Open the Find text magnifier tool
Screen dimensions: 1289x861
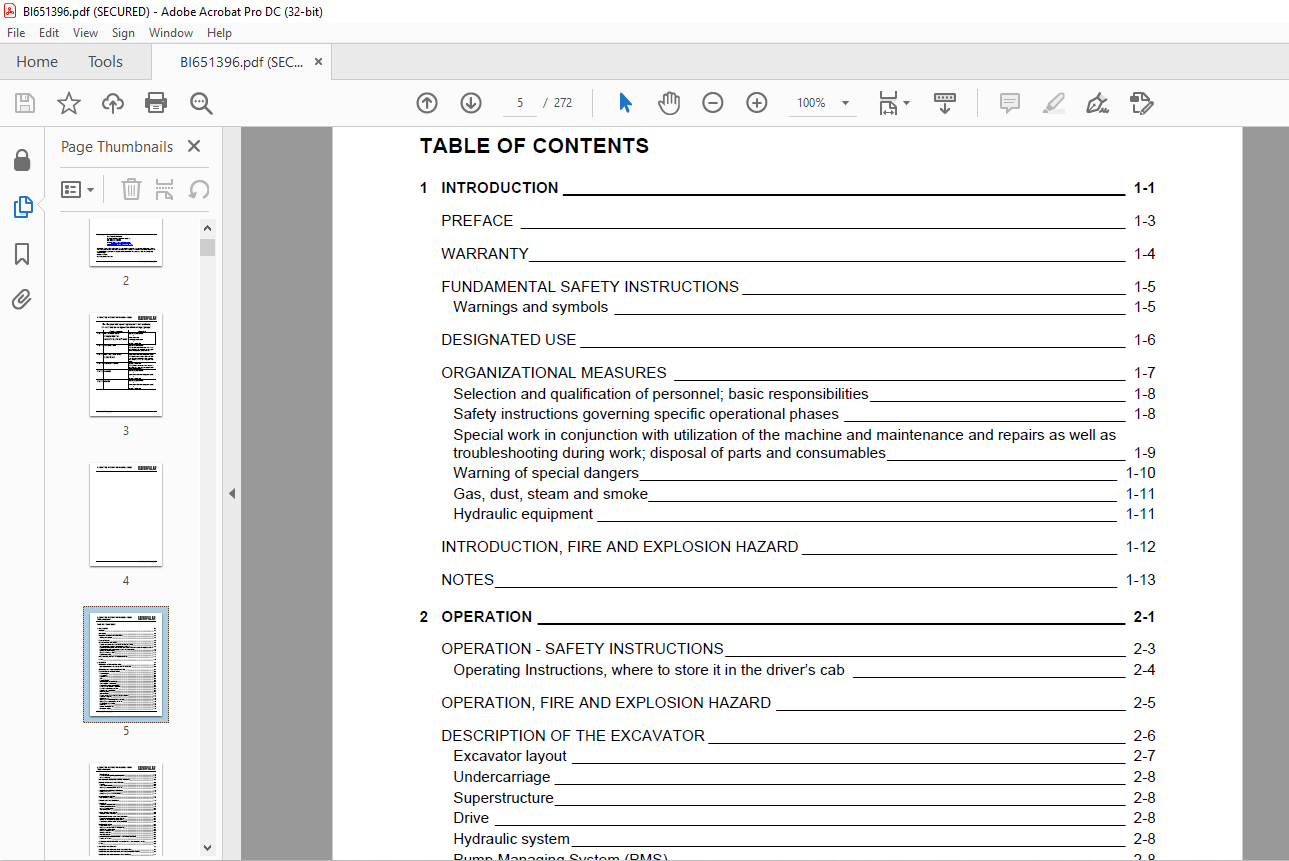[201, 102]
